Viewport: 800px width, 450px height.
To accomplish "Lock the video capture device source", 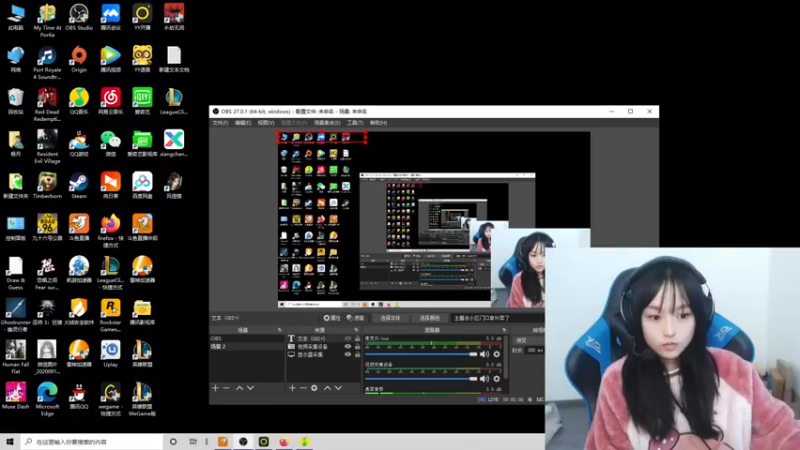I will [357, 346].
